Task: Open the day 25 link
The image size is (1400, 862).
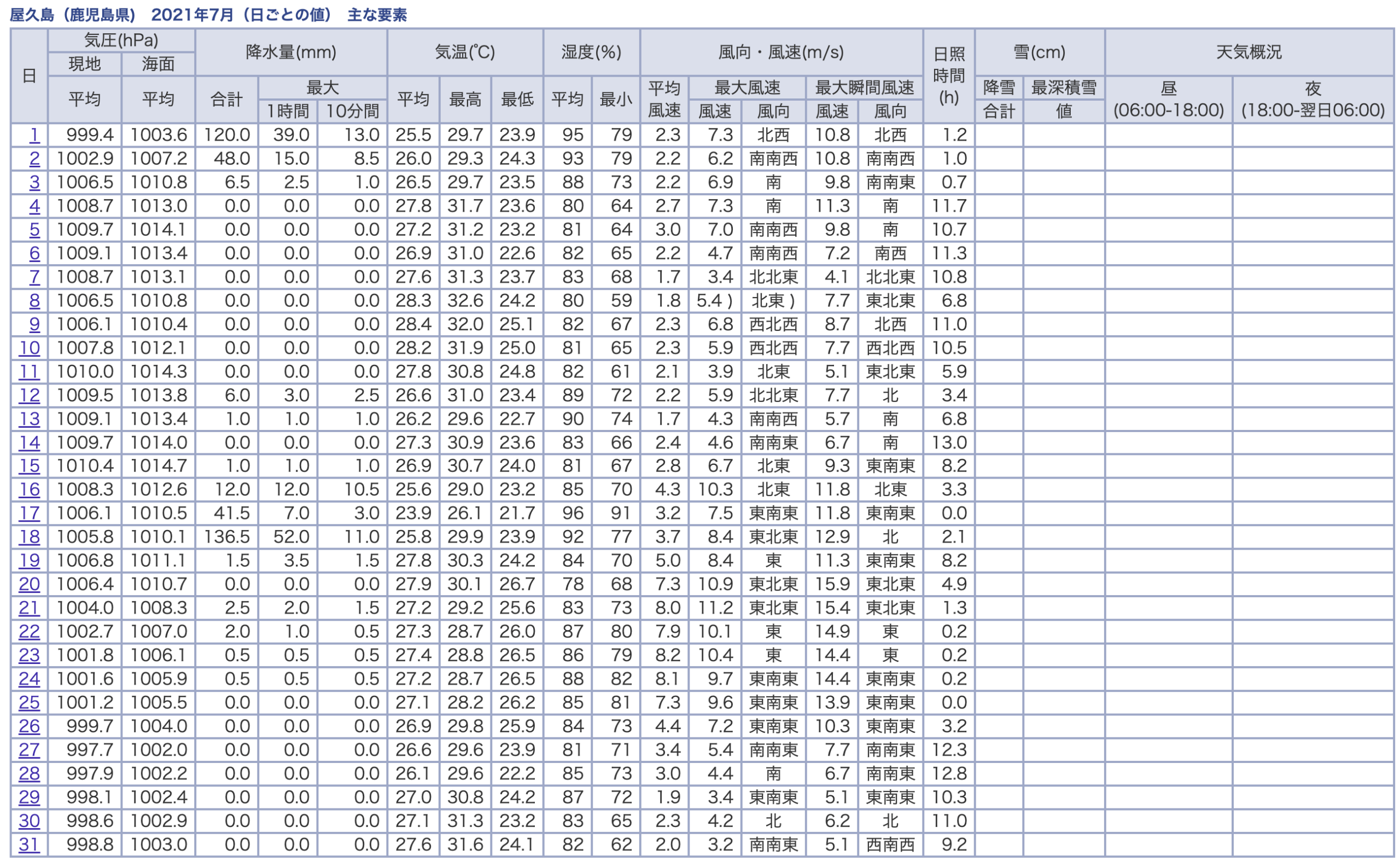Action: 29,702
